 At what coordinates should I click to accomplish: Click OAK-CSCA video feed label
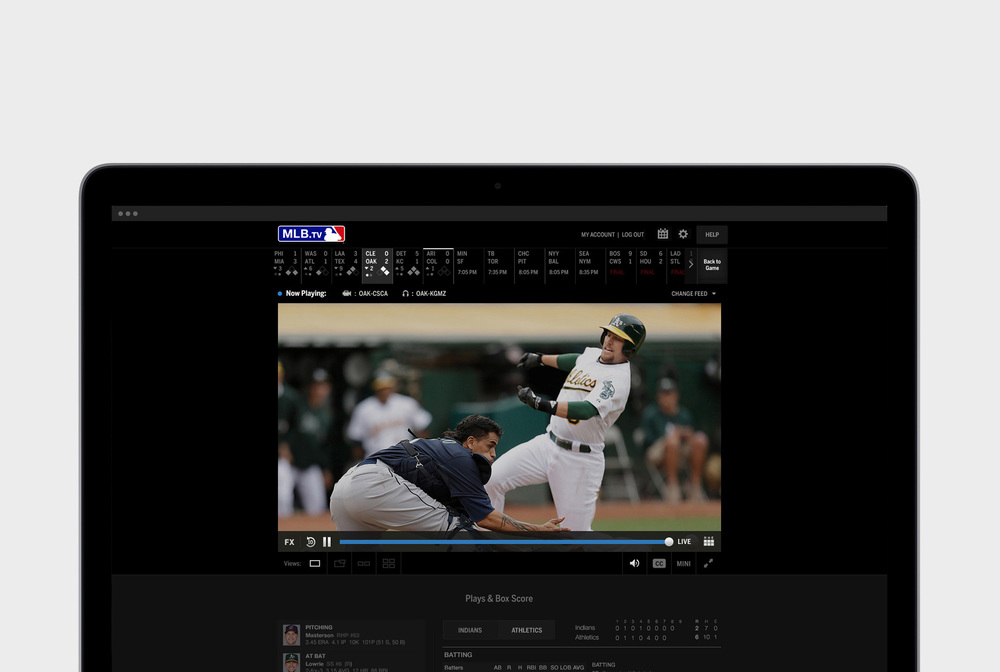[x=373, y=294]
